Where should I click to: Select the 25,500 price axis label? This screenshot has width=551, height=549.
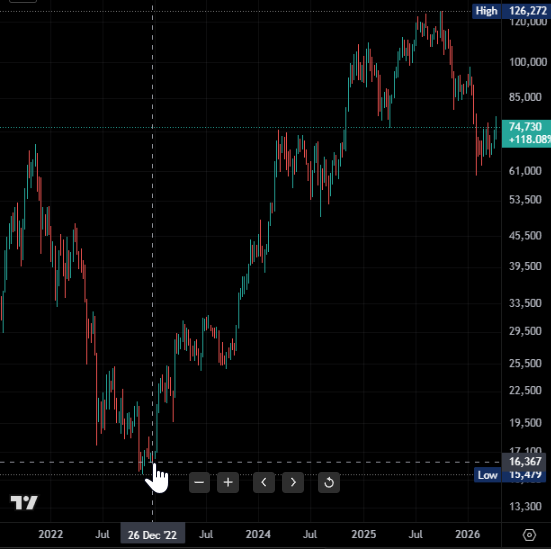point(525,363)
